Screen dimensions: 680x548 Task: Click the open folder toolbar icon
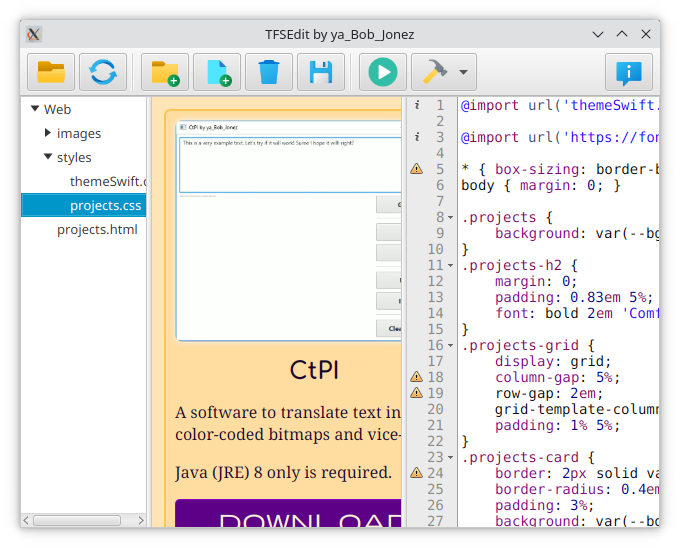(51, 72)
